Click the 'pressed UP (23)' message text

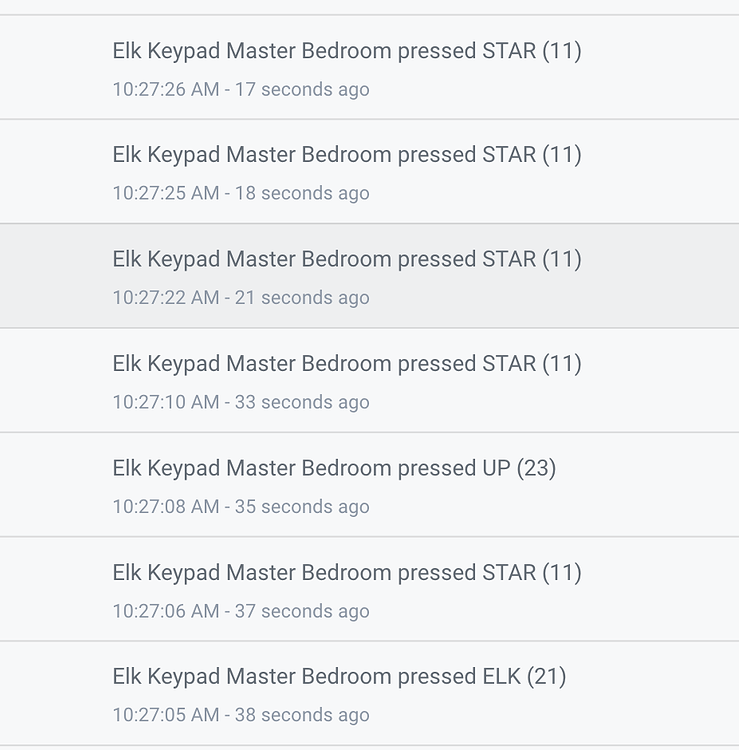tap(476, 468)
